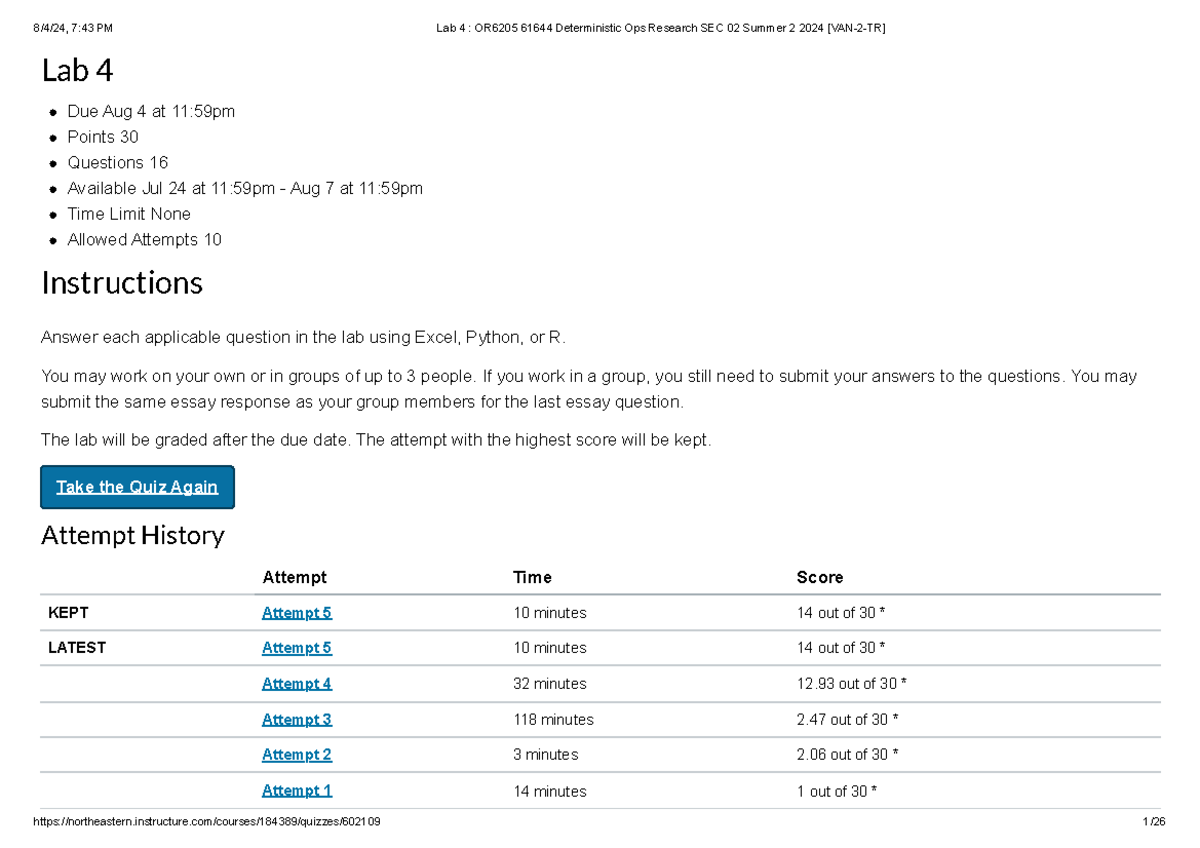Click the Score column header
Screen dimensions: 1200x848
click(x=819, y=577)
